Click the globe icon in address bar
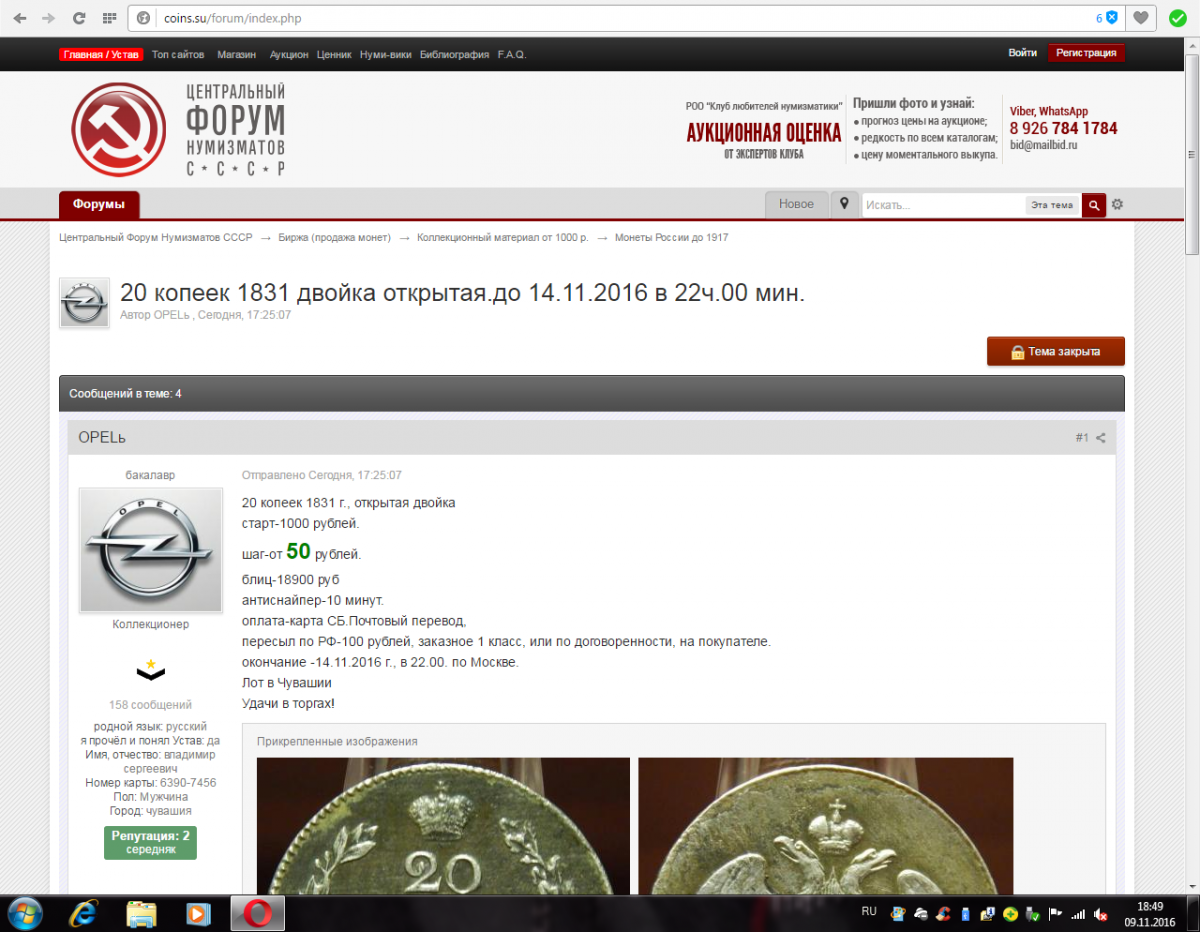Screen dimensions: 1200x932 click(143, 18)
